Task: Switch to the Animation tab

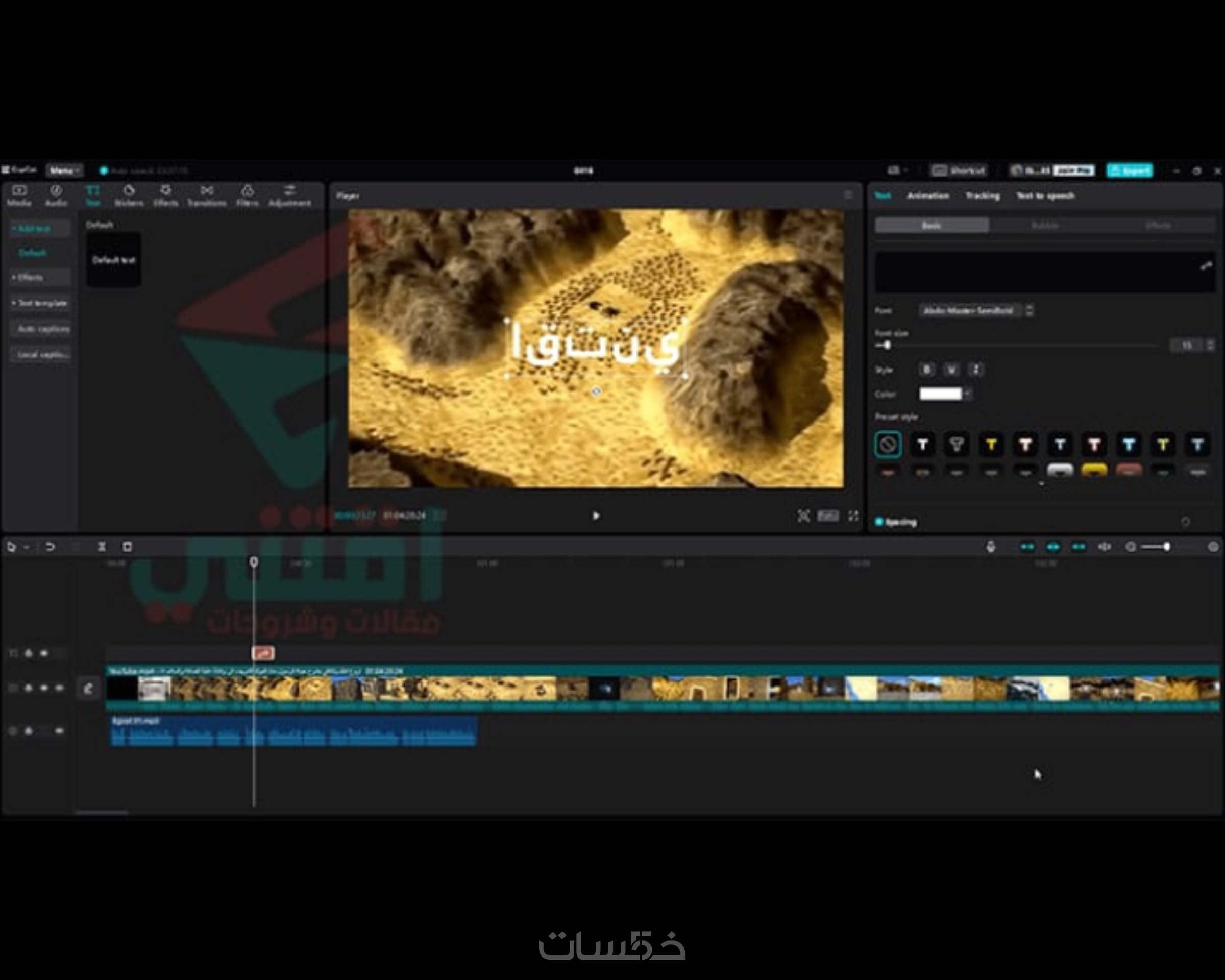Action: pyautogui.click(x=928, y=196)
